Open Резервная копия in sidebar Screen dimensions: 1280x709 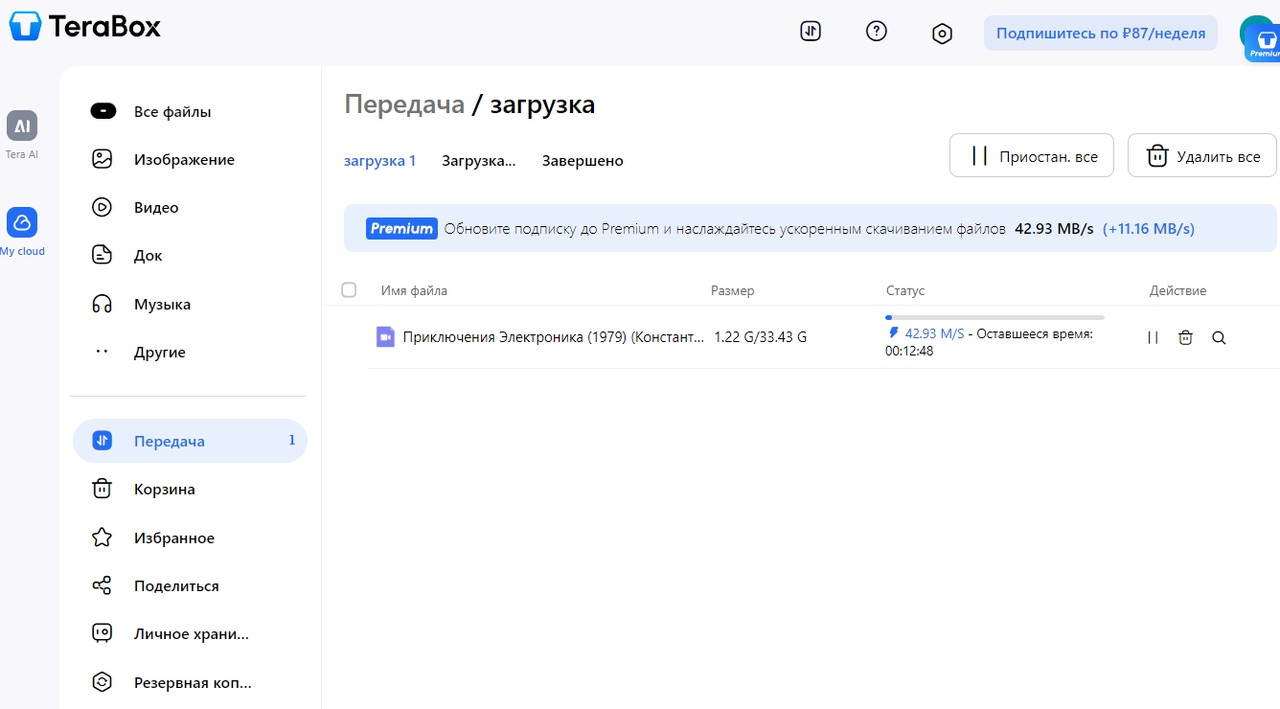[190, 683]
